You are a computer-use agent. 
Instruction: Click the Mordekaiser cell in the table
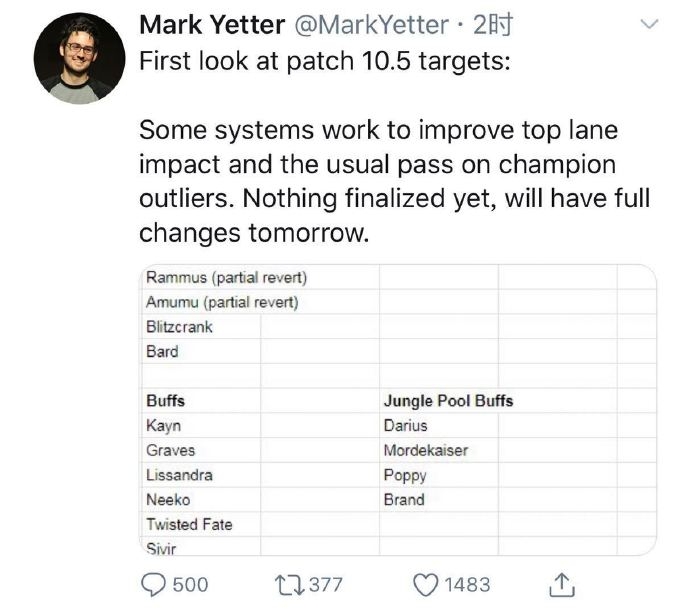pyautogui.click(x=426, y=450)
